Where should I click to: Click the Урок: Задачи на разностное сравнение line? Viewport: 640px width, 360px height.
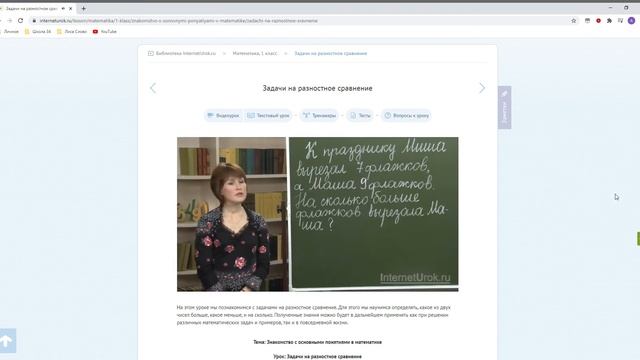click(x=317, y=356)
